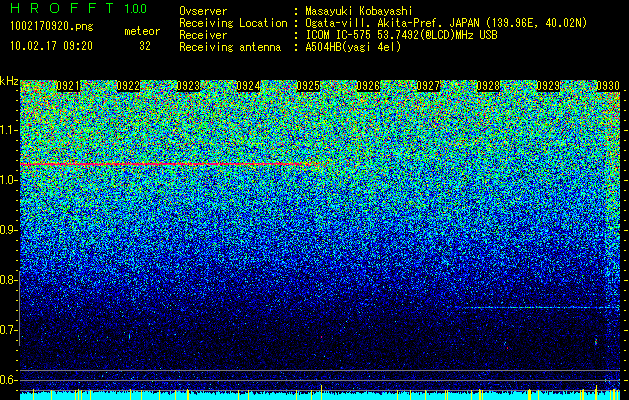Click the 'meteor' label

point(142,31)
